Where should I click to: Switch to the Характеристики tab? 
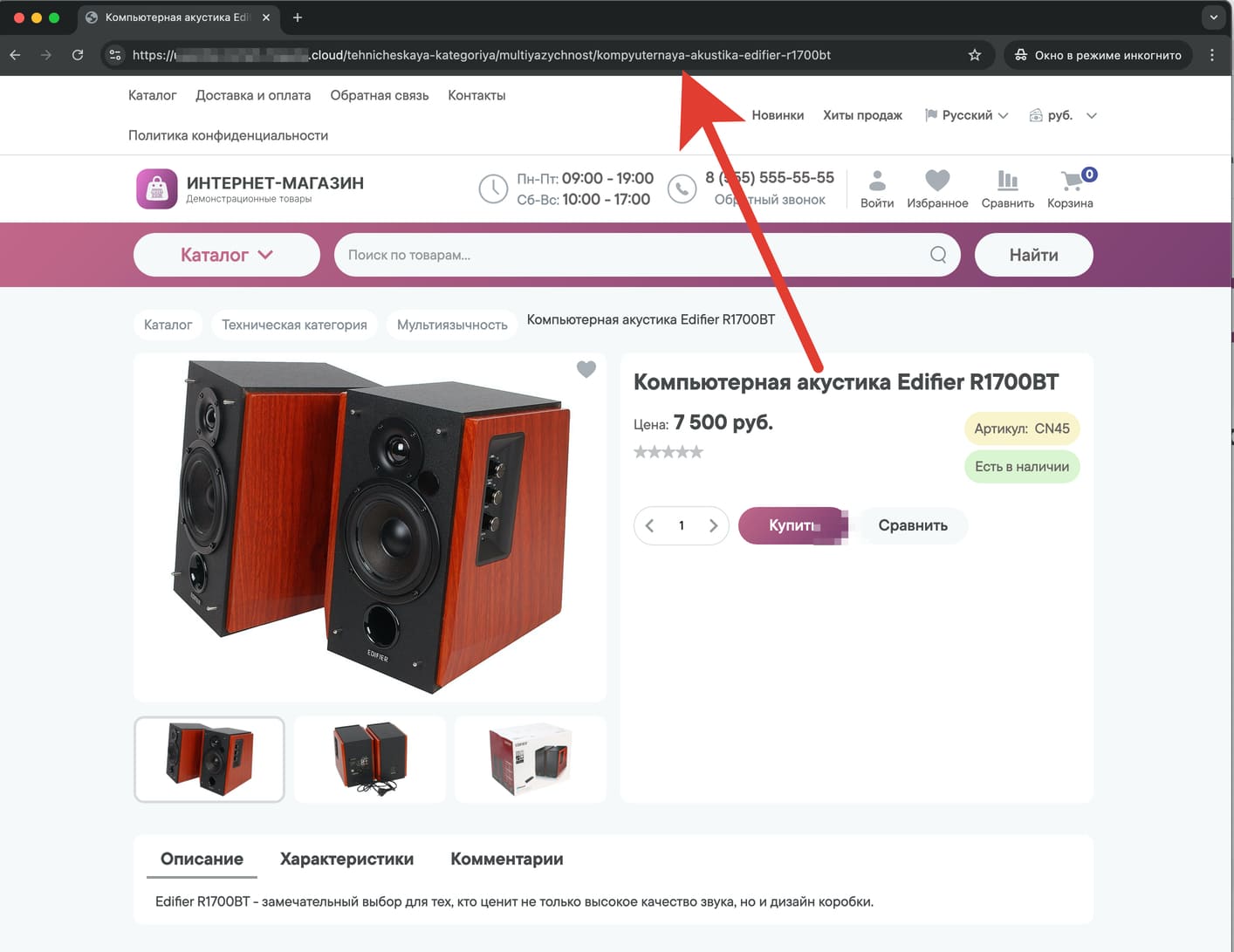(x=346, y=859)
